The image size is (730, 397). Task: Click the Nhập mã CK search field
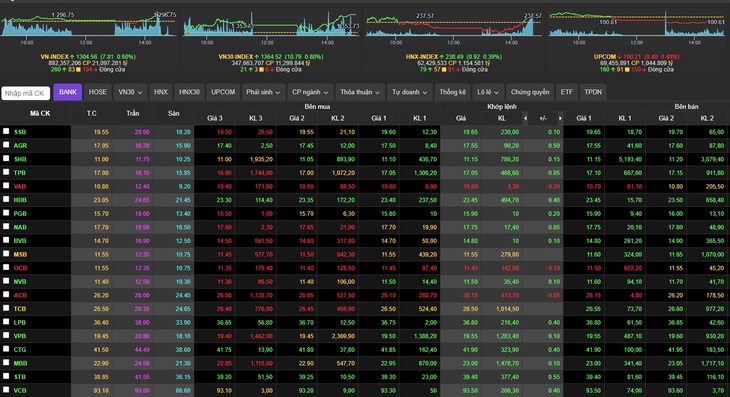tap(26, 93)
